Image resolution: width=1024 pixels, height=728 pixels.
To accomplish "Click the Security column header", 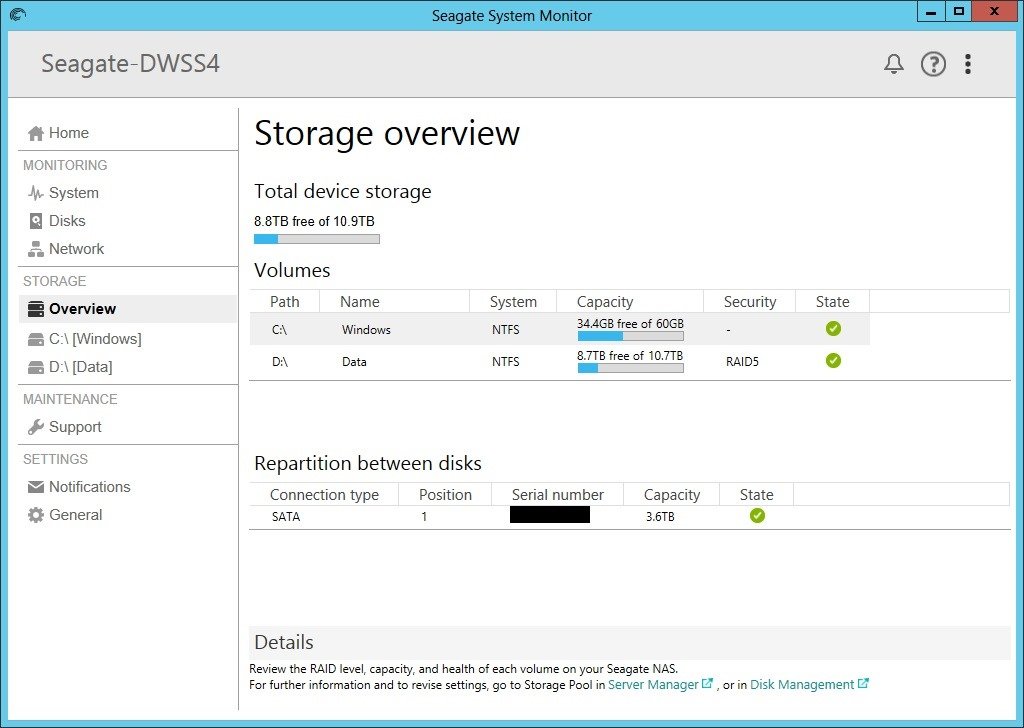I will tap(750, 302).
